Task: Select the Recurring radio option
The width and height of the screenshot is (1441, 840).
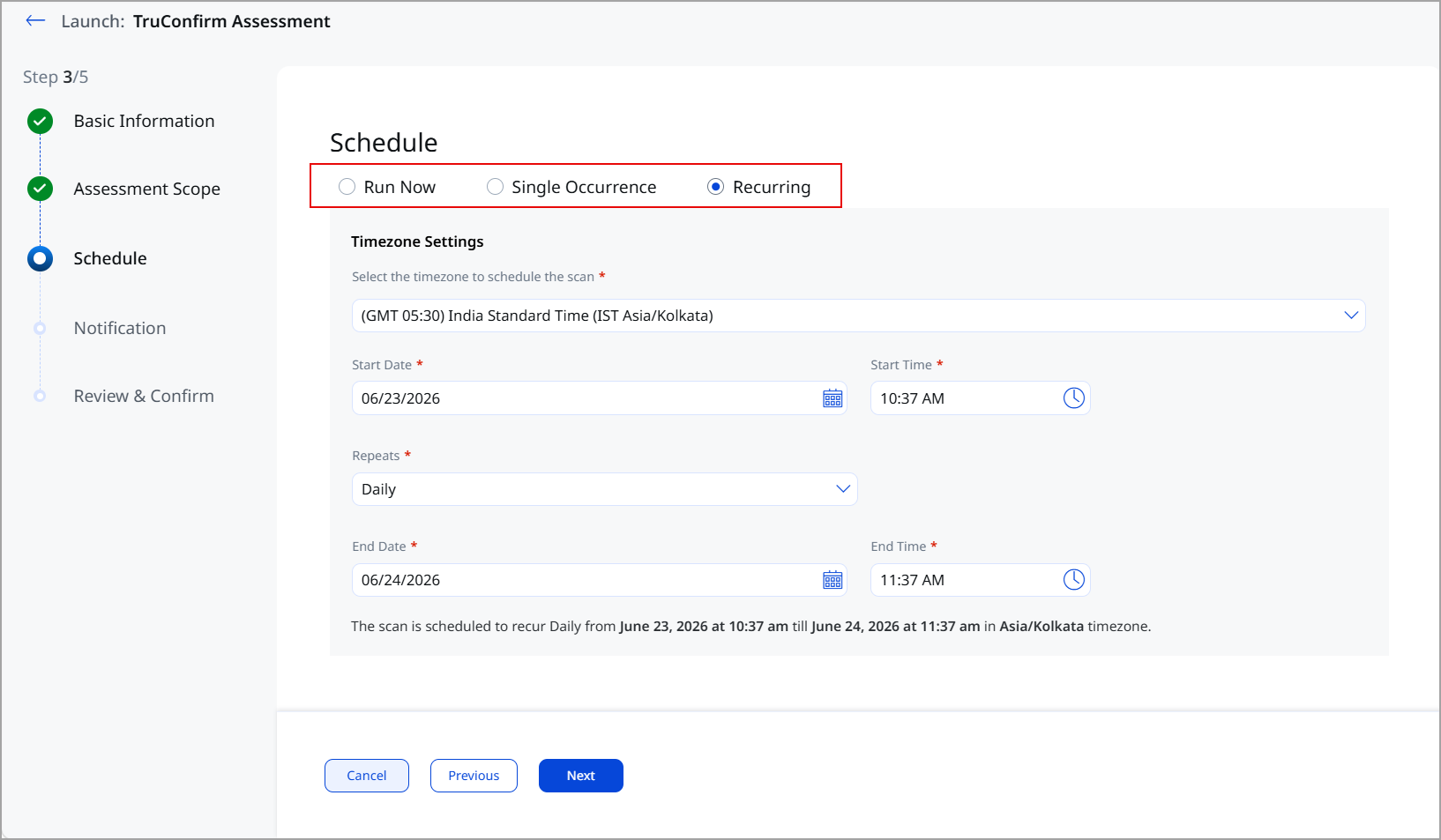Action: 716,187
